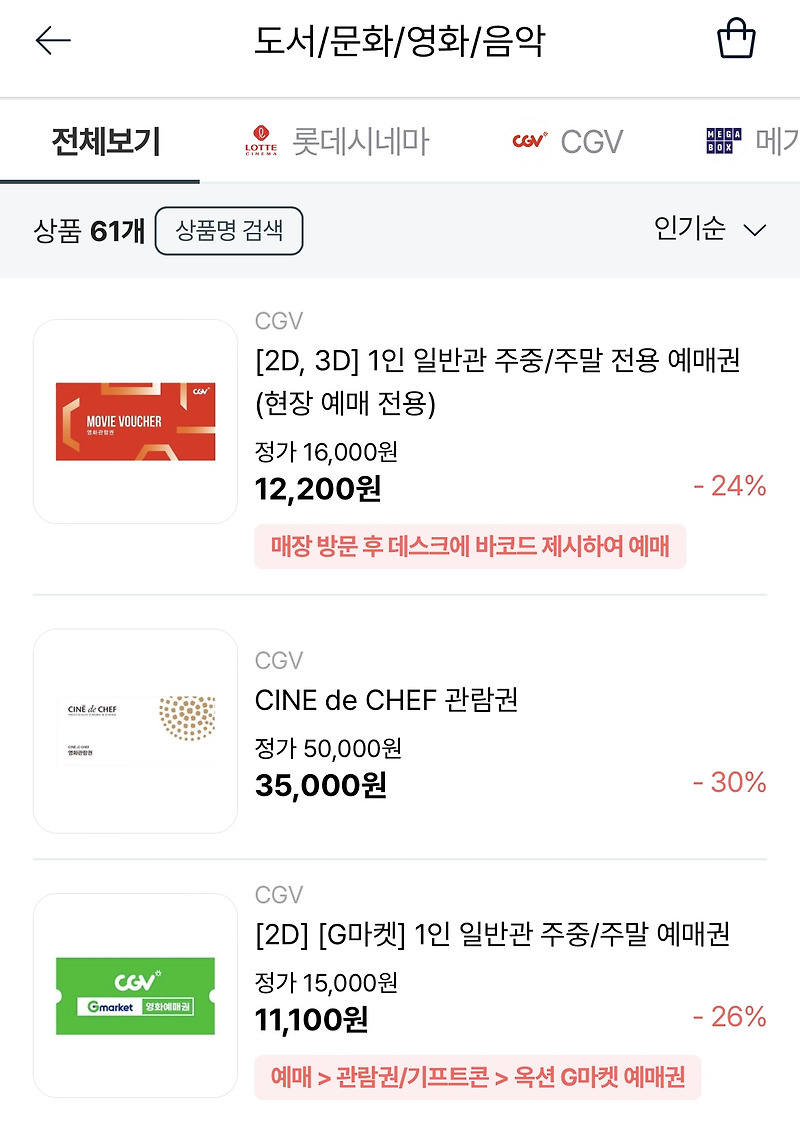Open the CINE de CHEF 관람권 title
The image size is (800, 1124).
386,700
